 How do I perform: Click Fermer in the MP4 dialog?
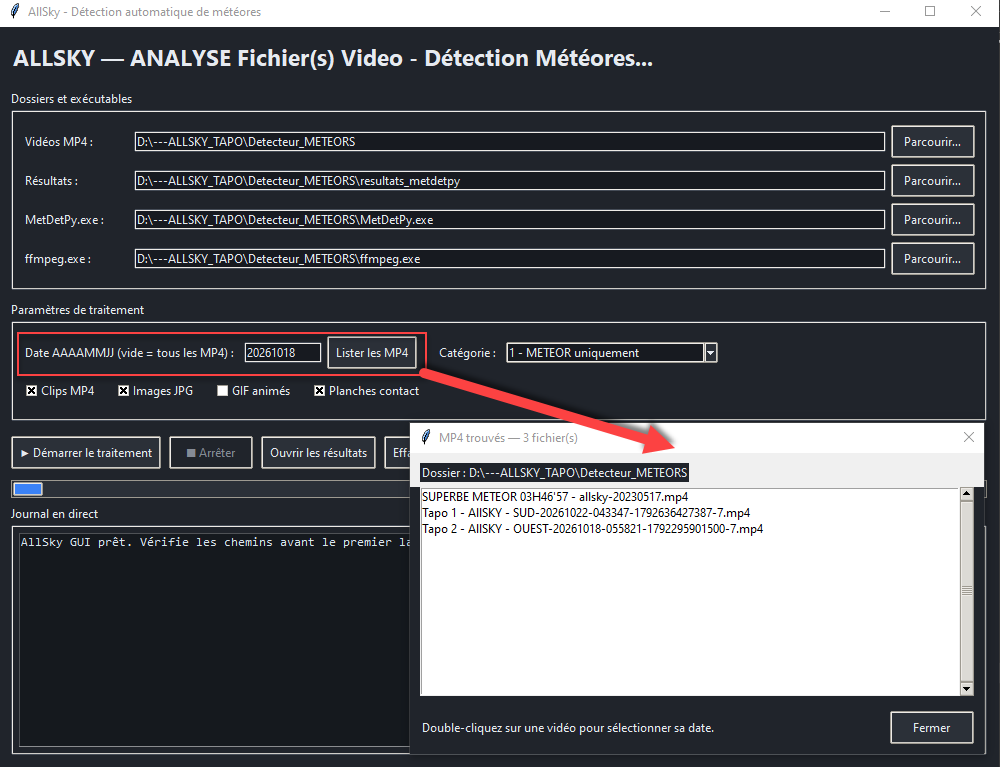931,727
